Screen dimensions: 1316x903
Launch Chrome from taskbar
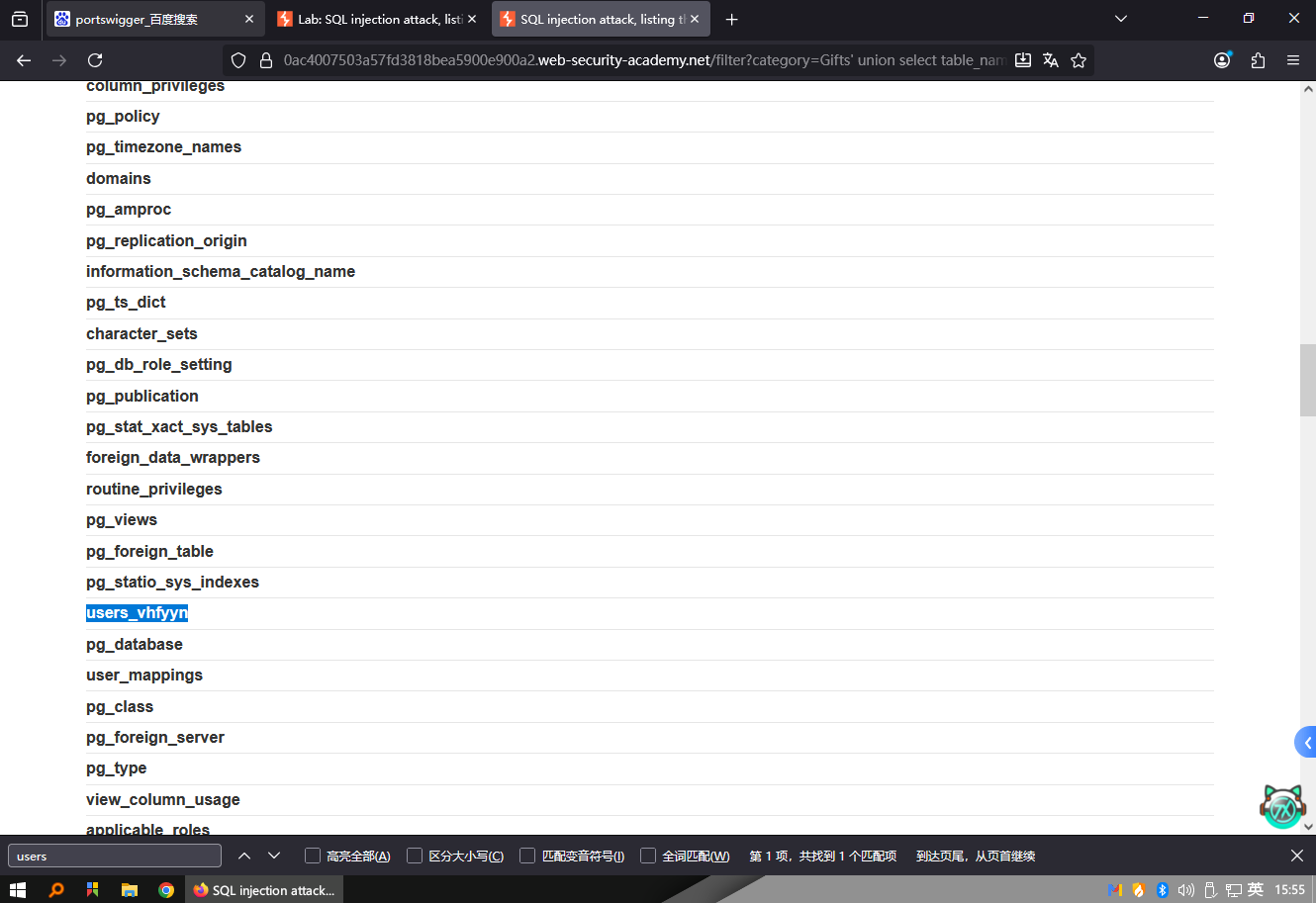[x=166, y=890]
